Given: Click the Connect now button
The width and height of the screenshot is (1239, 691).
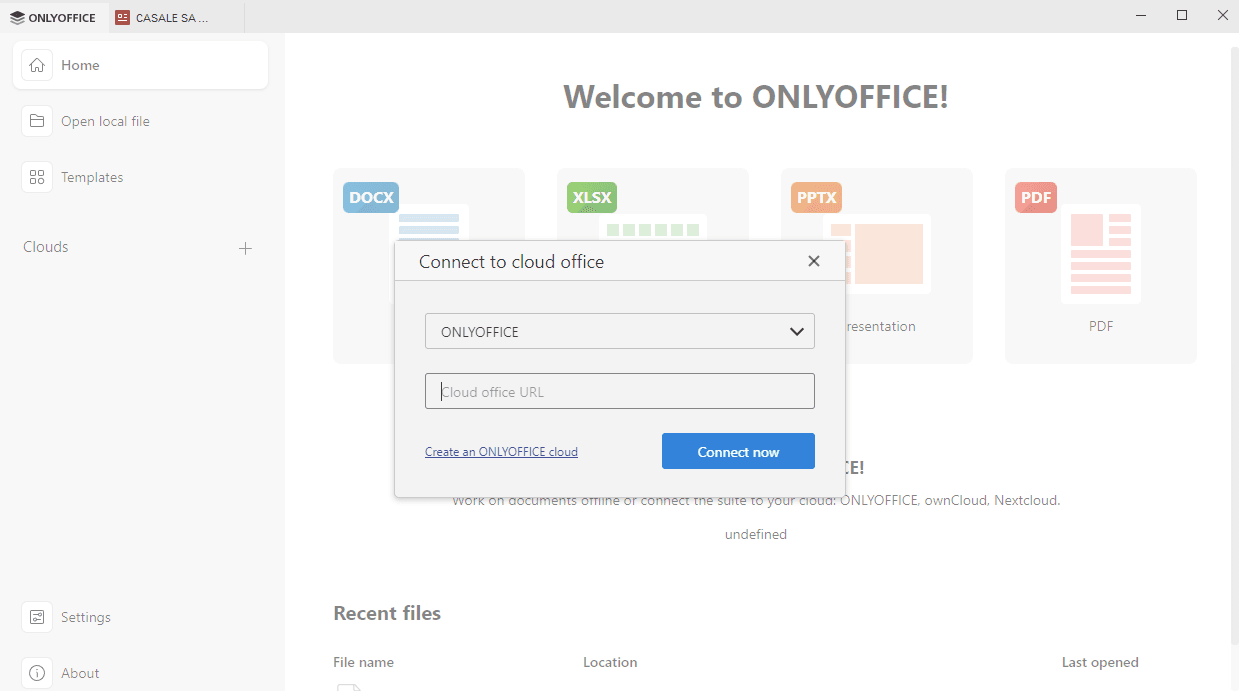Looking at the screenshot, I should (x=738, y=451).
